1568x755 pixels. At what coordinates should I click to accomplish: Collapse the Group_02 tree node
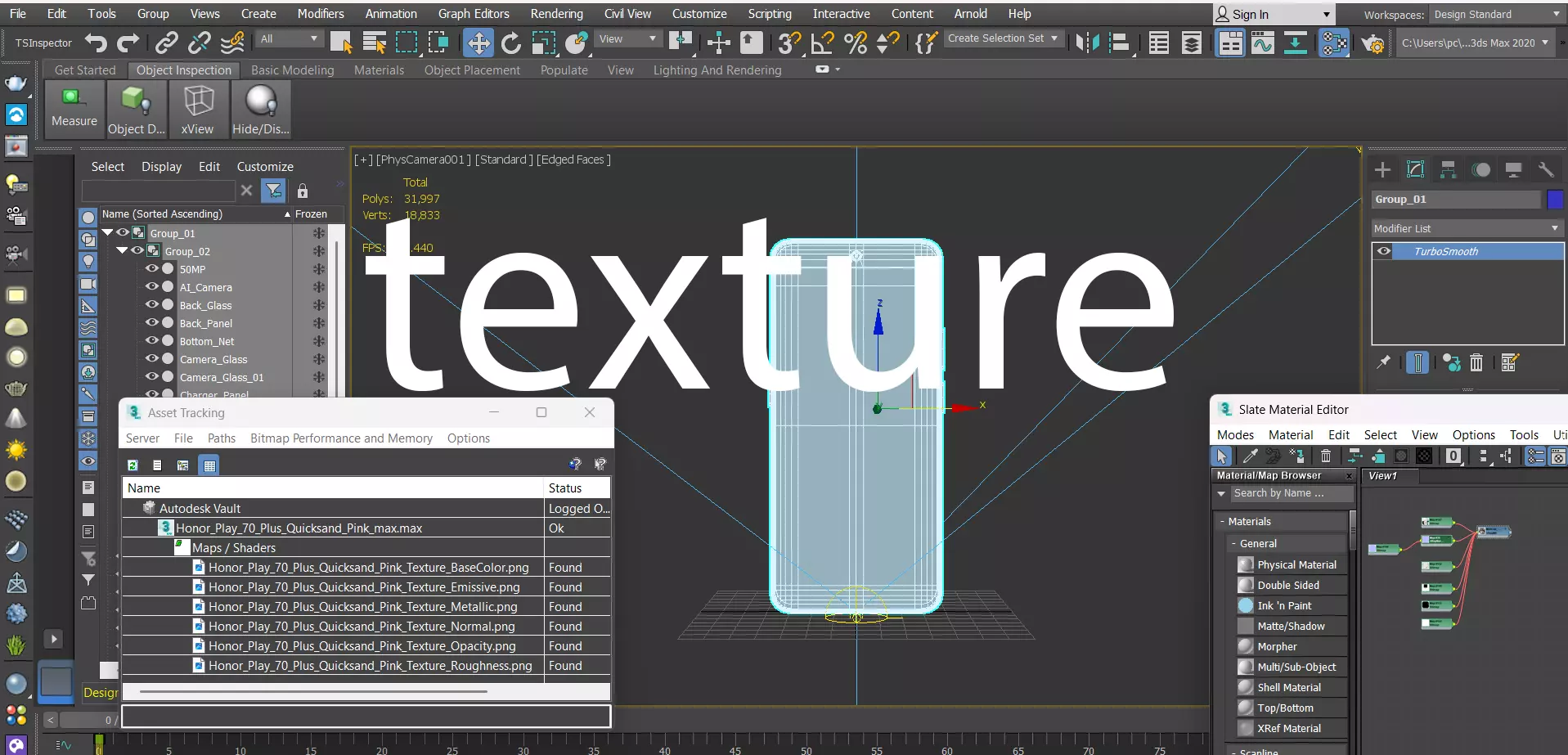(x=122, y=251)
